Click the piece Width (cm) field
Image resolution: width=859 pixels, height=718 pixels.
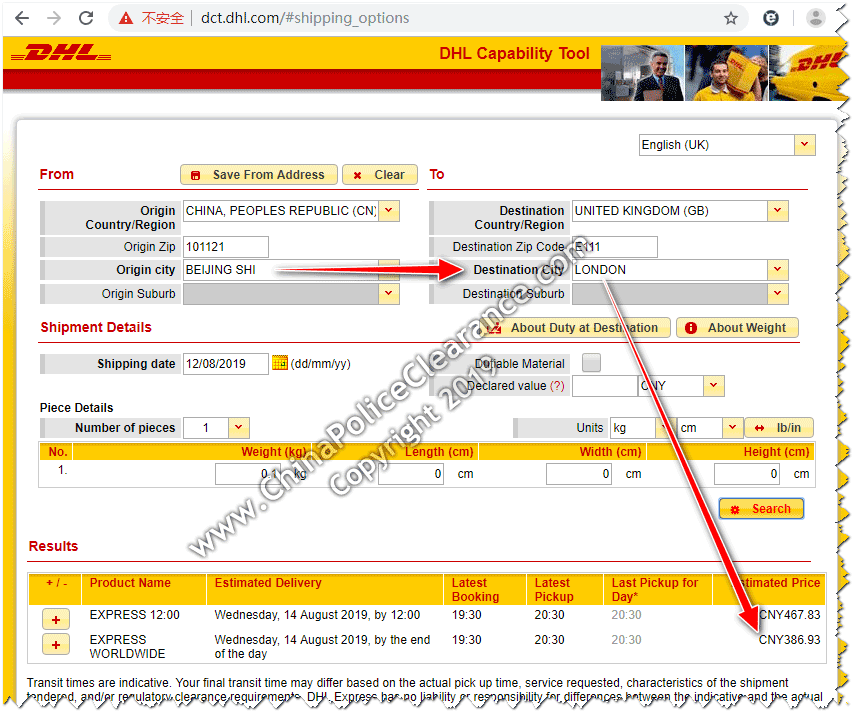pos(579,474)
